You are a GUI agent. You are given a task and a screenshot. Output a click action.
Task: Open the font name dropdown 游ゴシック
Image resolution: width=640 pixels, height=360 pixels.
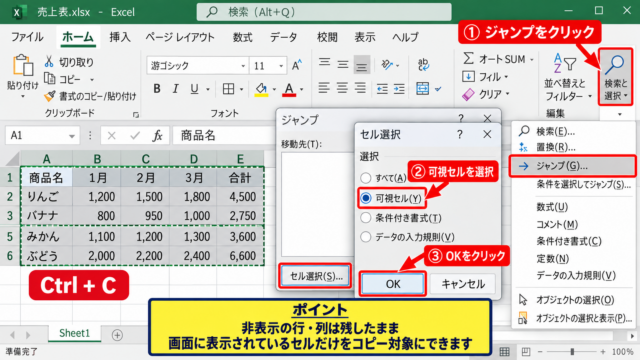243,66
